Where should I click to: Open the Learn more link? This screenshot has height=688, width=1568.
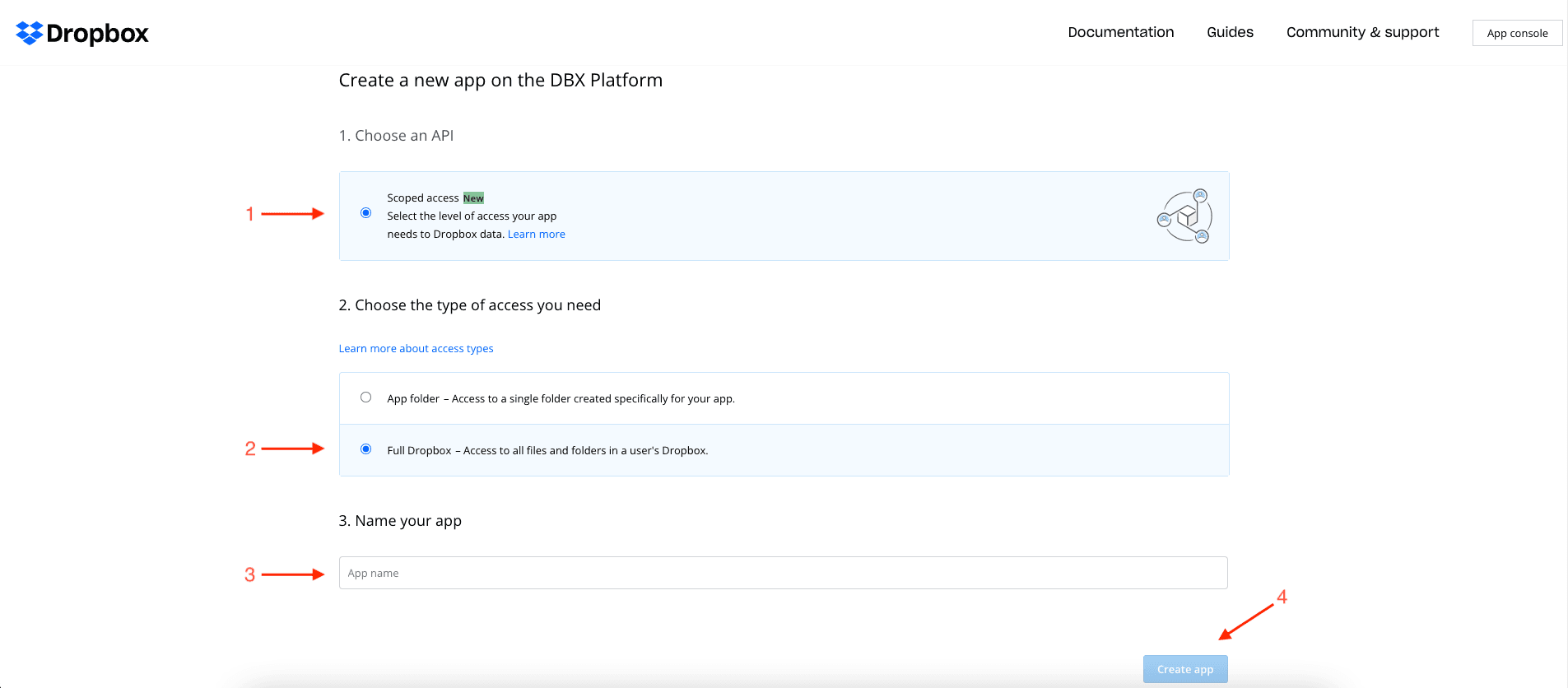537,235
